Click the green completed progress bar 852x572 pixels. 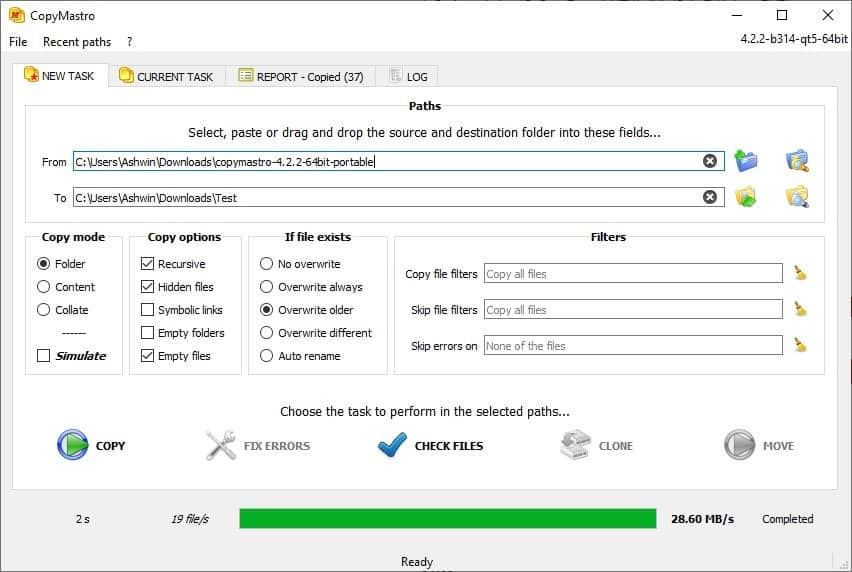coord(448,518)
